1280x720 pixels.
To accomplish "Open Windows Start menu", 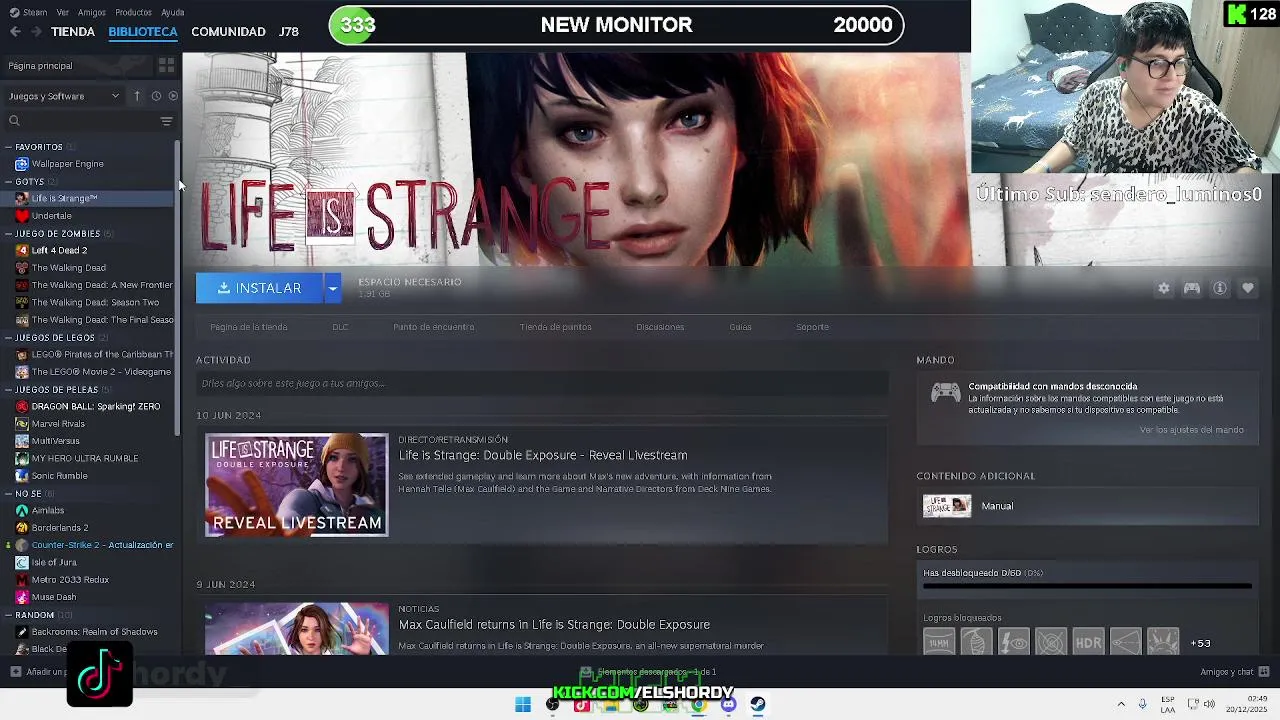I will [x=523, y=705].
